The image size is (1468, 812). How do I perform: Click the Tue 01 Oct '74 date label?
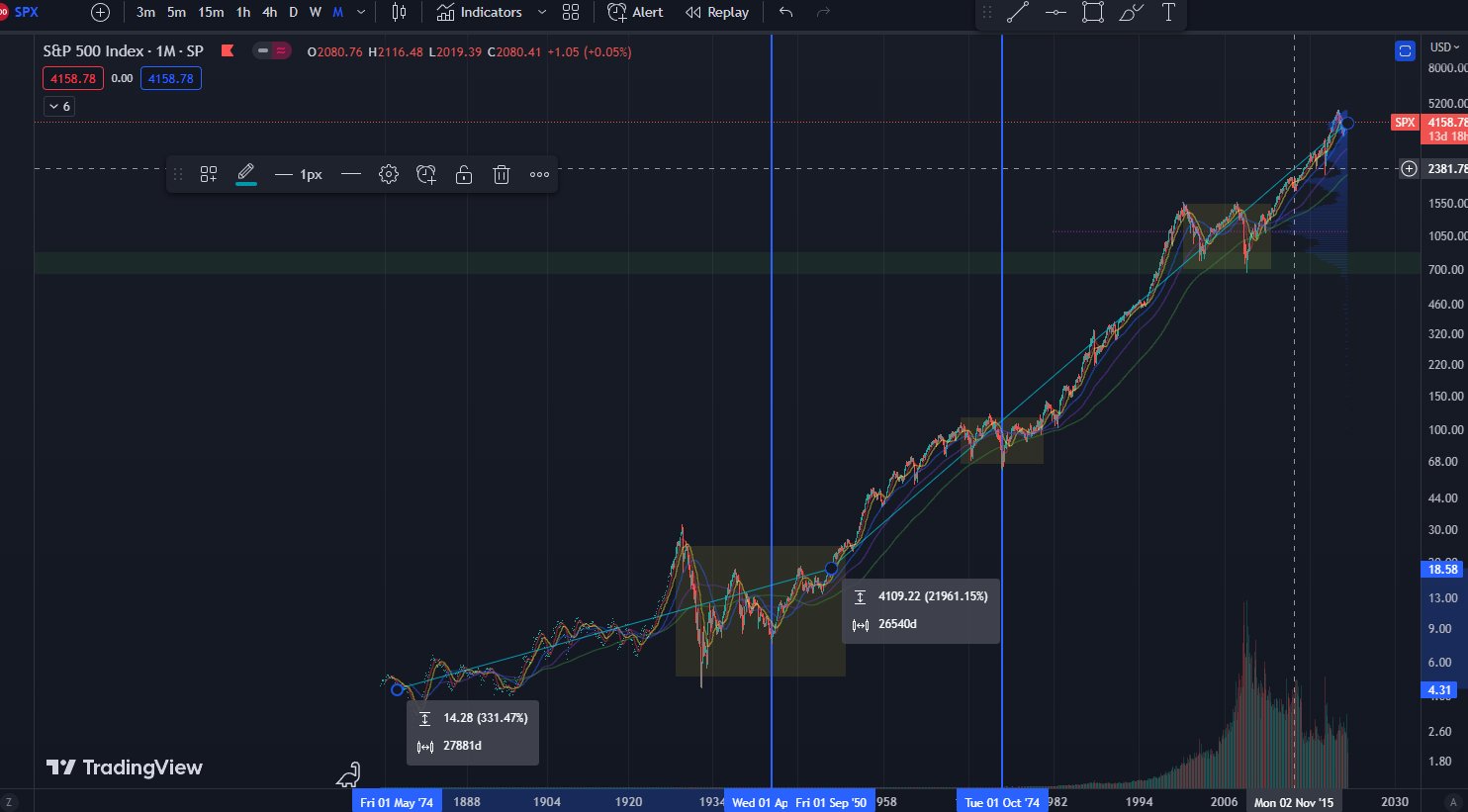1002,802
